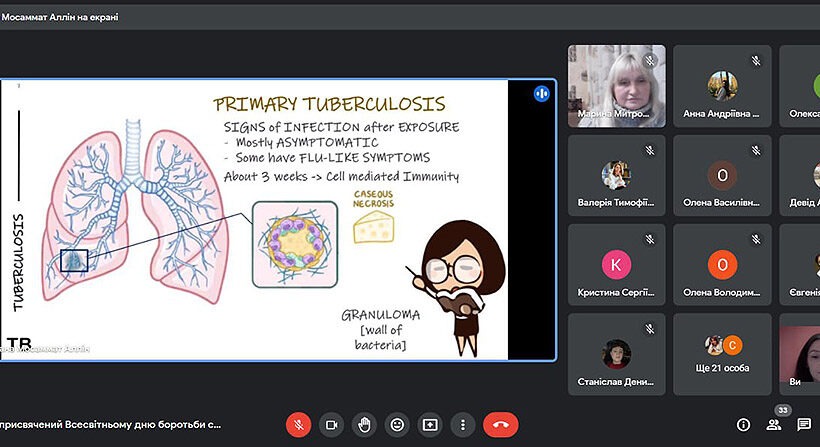This screenshot has width=820, height=447.
Task: Click the brown O avatar of Олена Василівн
Action: (x=722, y=175)
